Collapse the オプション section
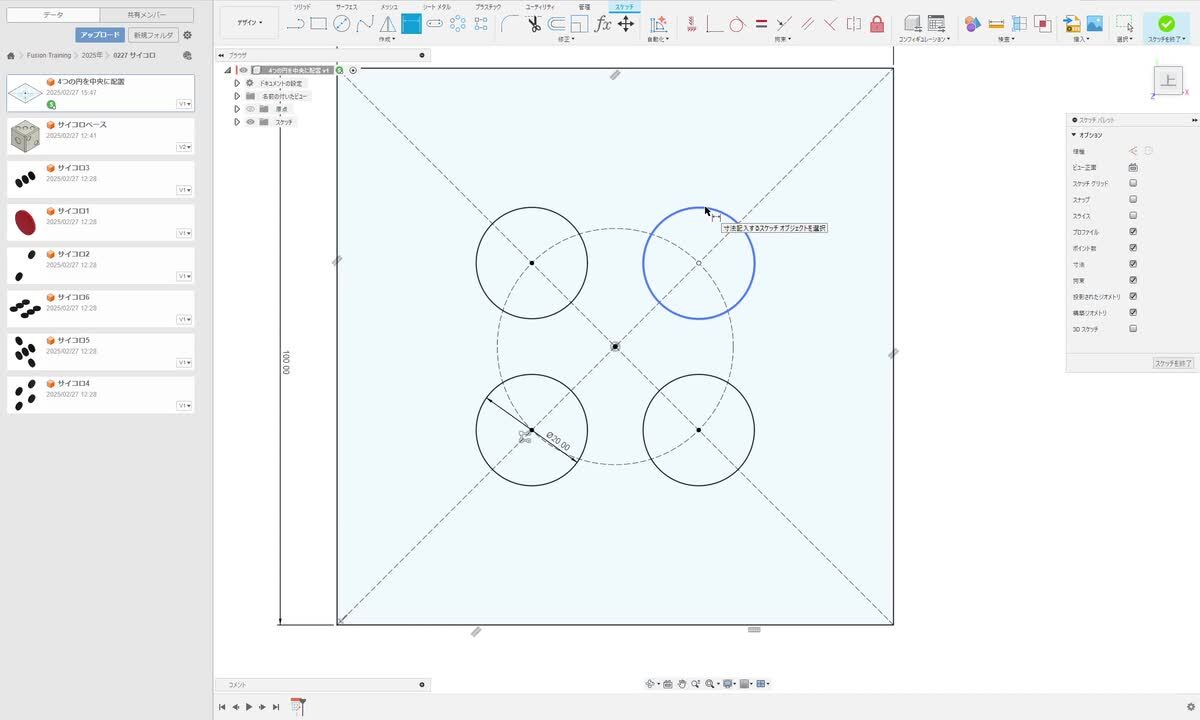Screen dimensions: 1200x720 point(1074,135)
